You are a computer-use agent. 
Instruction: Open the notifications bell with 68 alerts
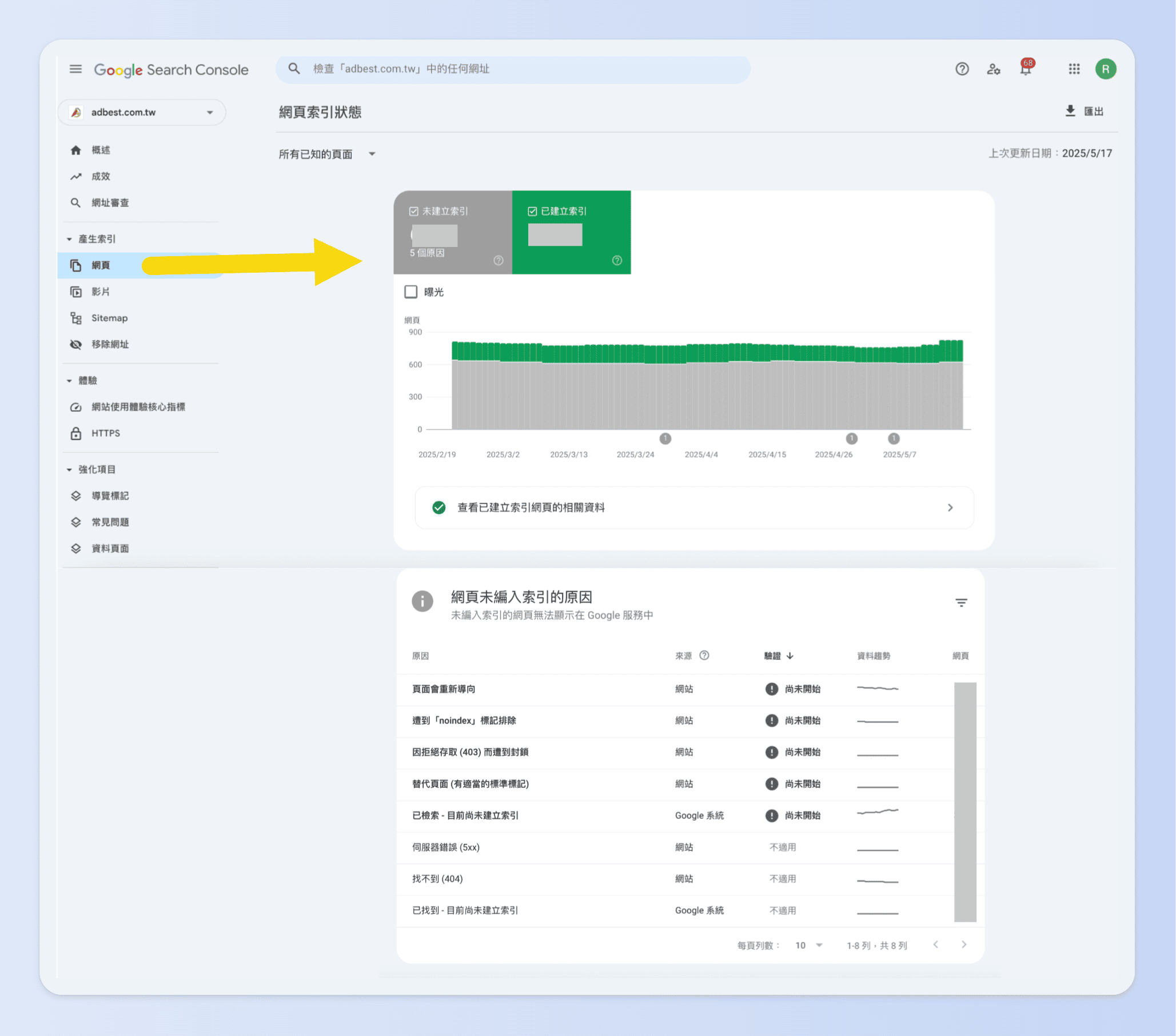pos(1026,69)
